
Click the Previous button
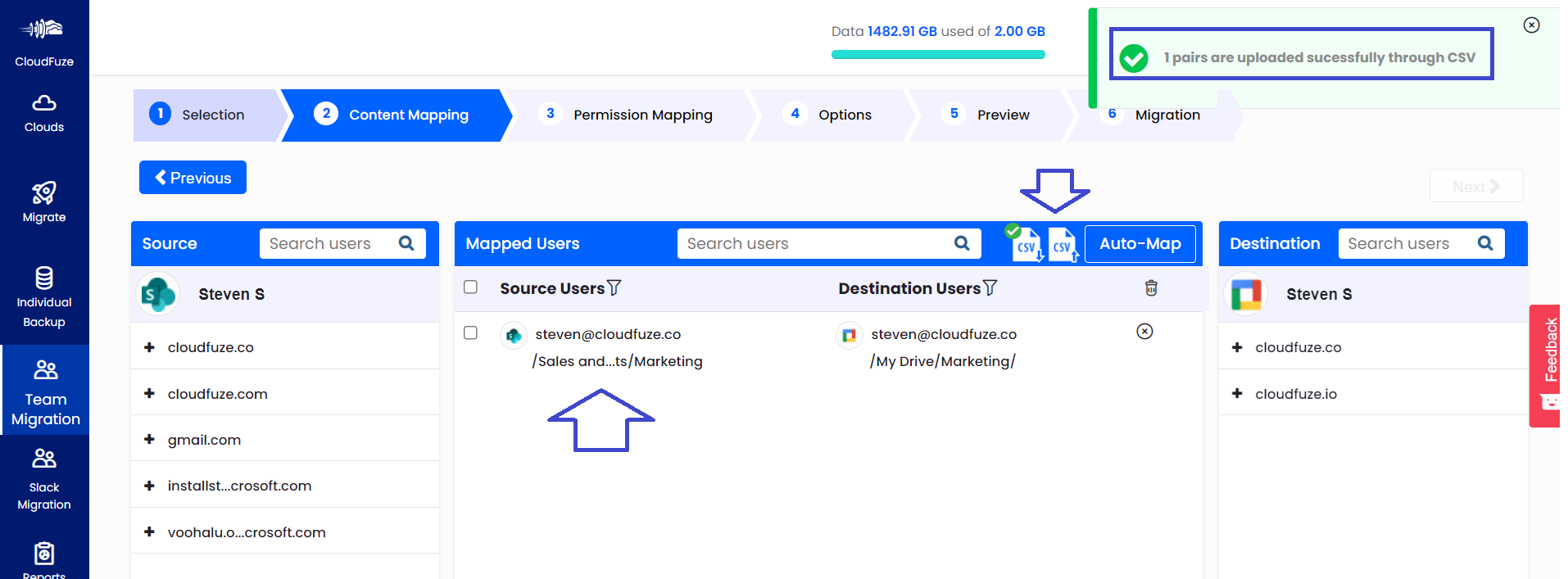click(193, 178)
